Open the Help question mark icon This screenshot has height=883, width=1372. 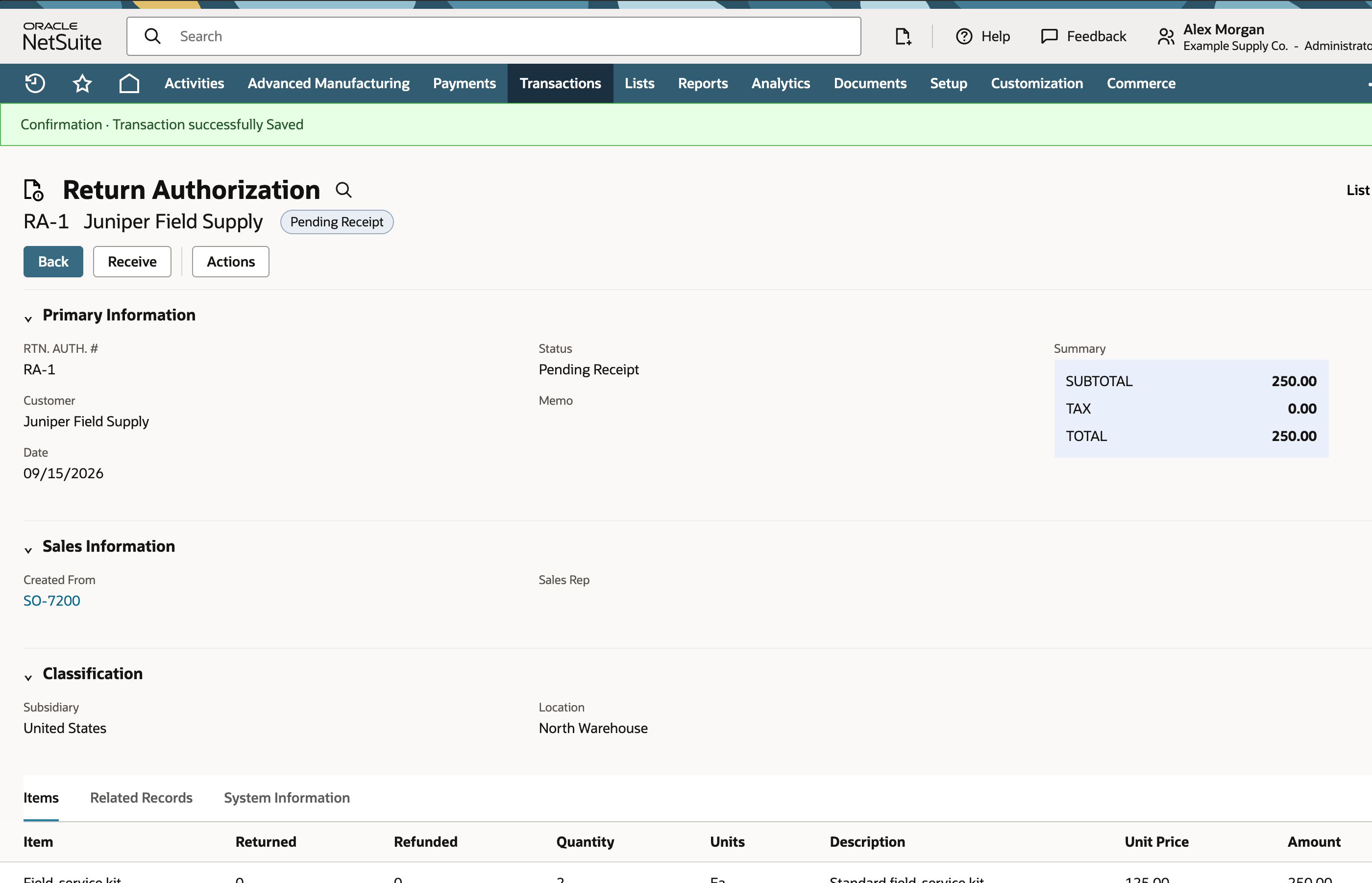click(964, 36)
